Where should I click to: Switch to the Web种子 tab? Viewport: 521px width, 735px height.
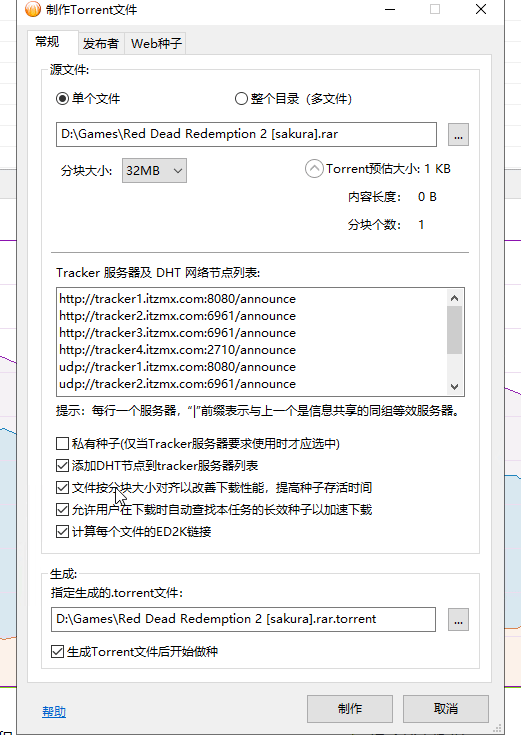[156, 44]
